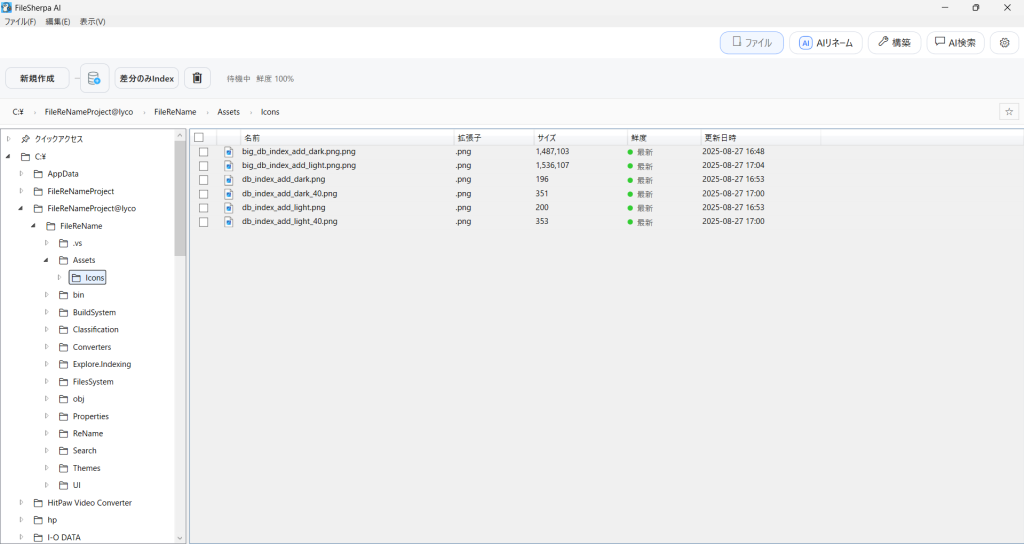
Task: Click the file icon of db_index_add_dark.png
Action: point(228,180)
